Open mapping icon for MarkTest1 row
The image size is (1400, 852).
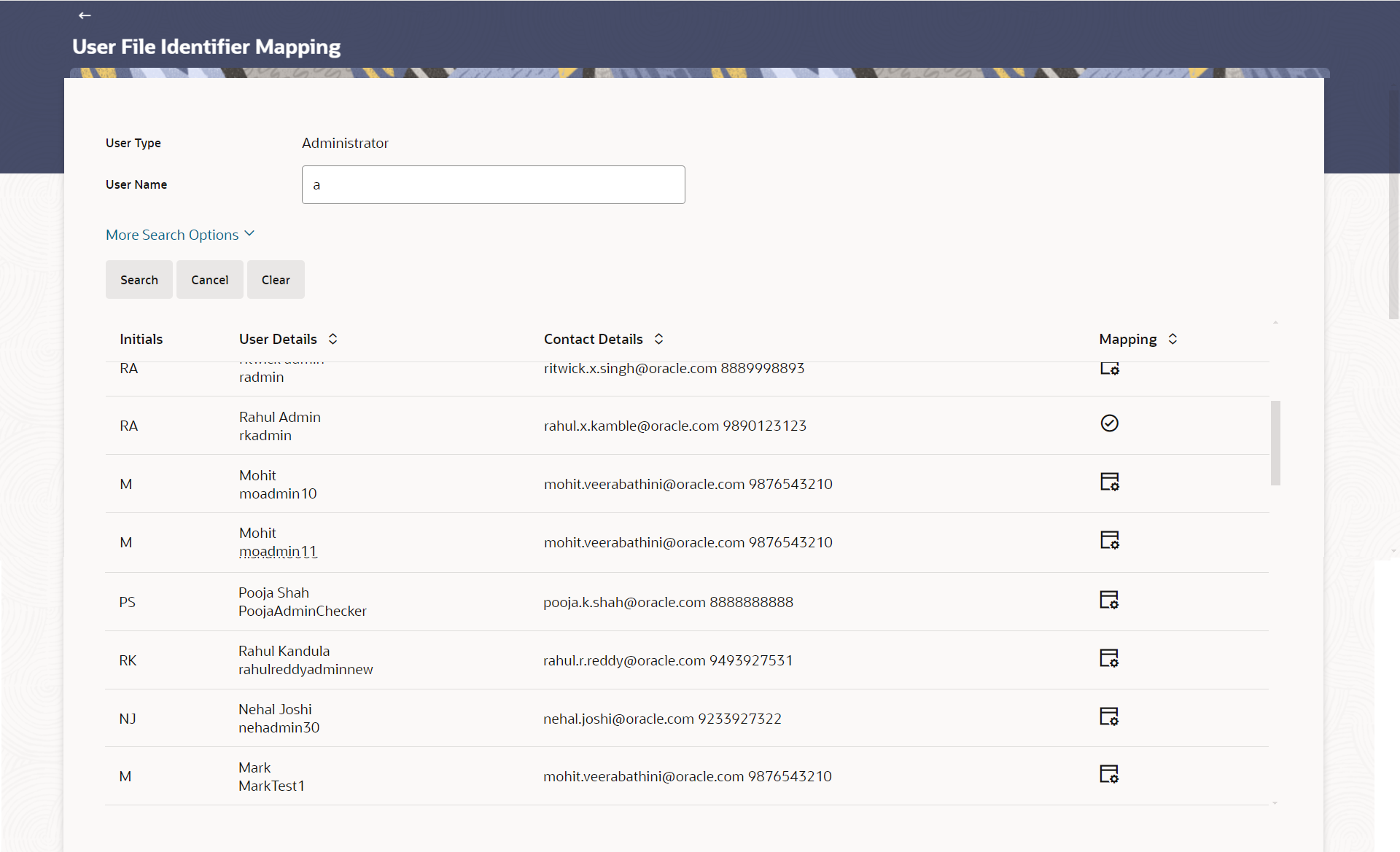click(x=1108, y=774)
